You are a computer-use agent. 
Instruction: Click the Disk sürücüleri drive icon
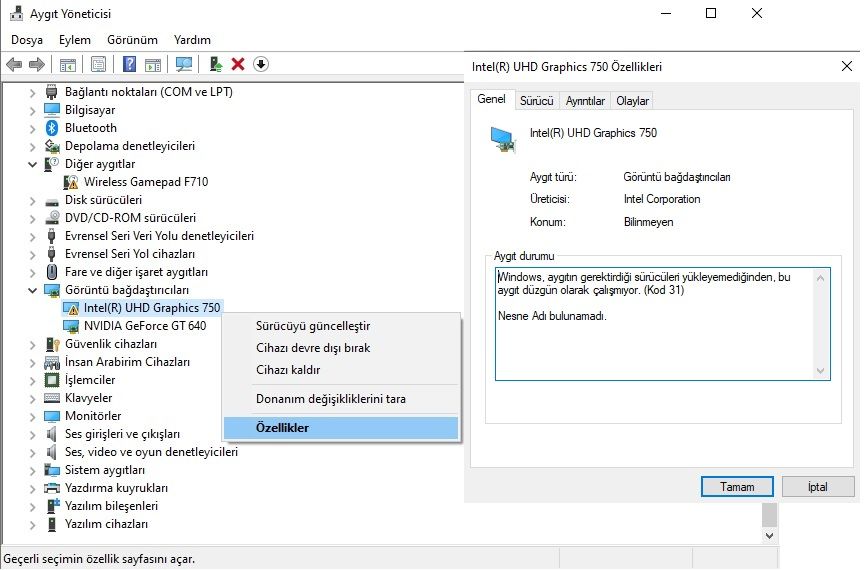coord(52,201)
